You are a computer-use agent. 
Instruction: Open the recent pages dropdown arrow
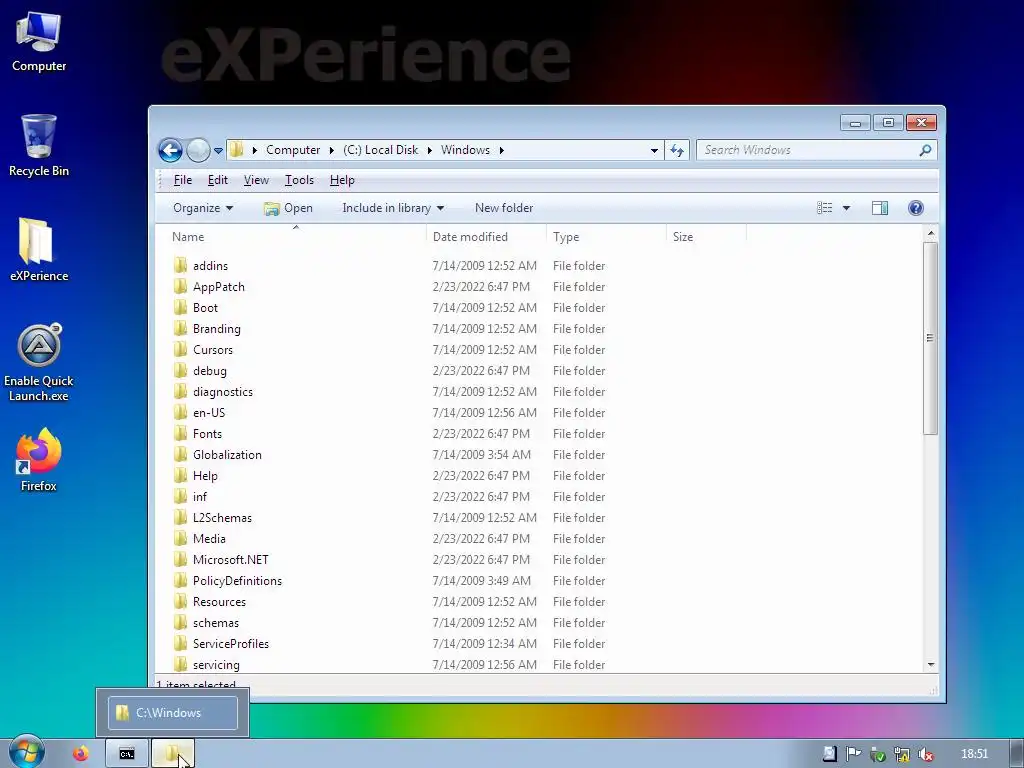(x=218, y=151)
